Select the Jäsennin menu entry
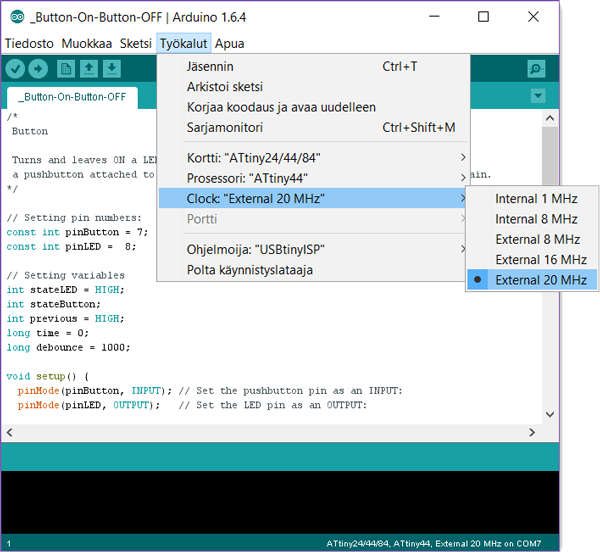Viewport: 600px width, 552px height. [x=313, y=67]
